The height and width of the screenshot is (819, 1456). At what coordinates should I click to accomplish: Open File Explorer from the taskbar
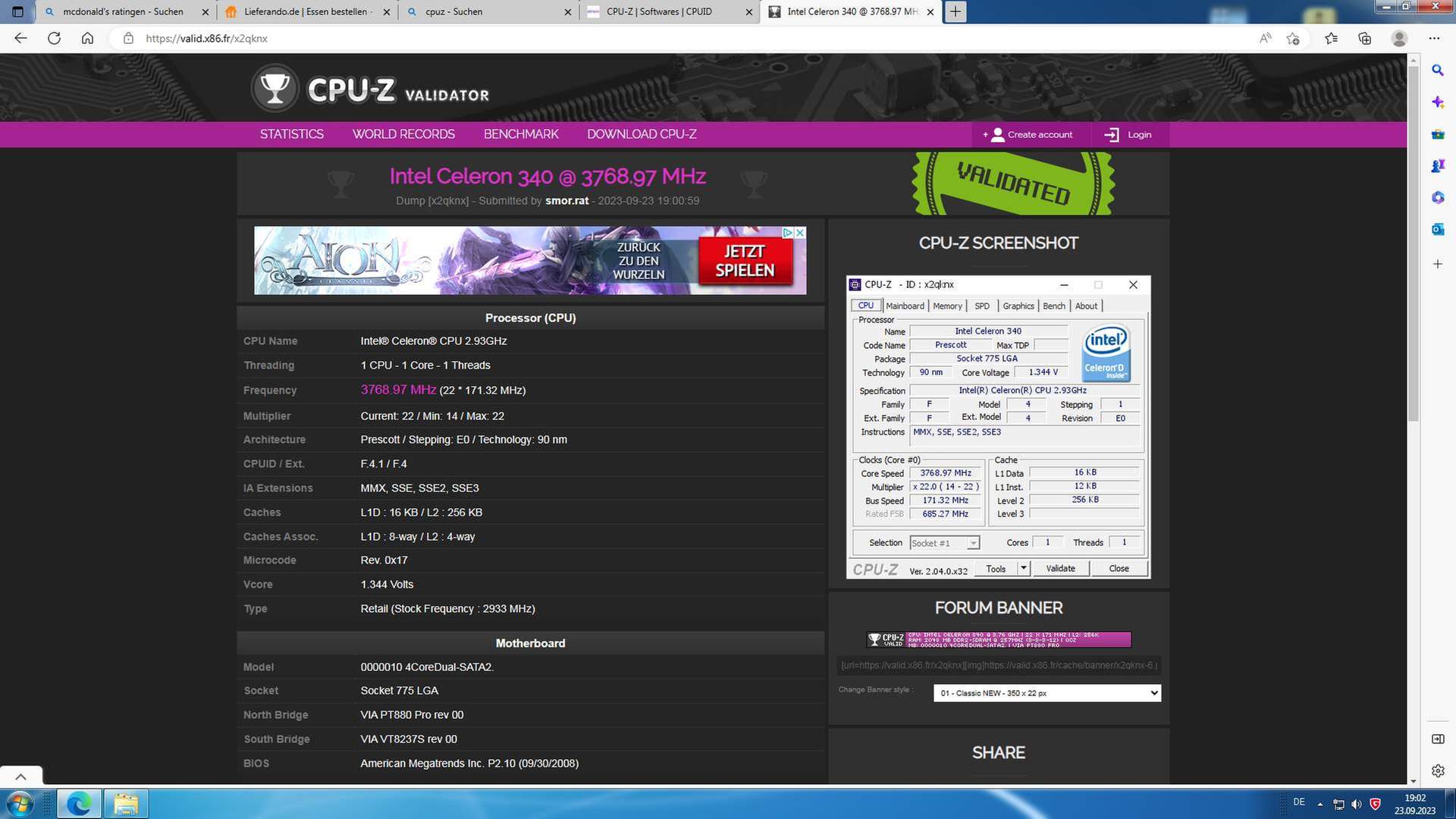126,804
